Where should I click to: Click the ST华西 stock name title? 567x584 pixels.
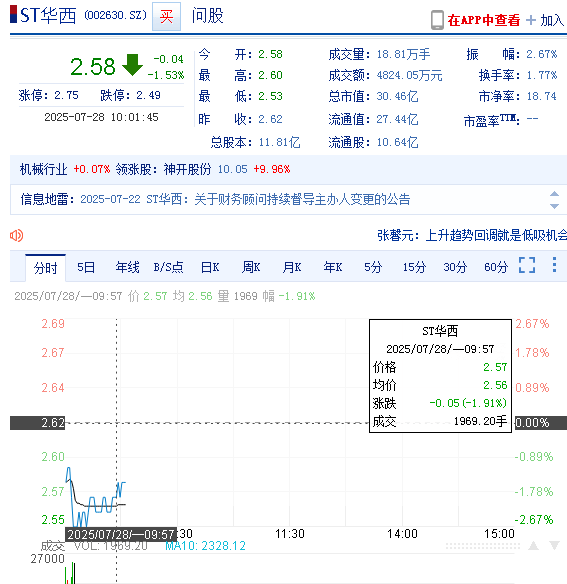pyautogui.click(x=48, y=16)
